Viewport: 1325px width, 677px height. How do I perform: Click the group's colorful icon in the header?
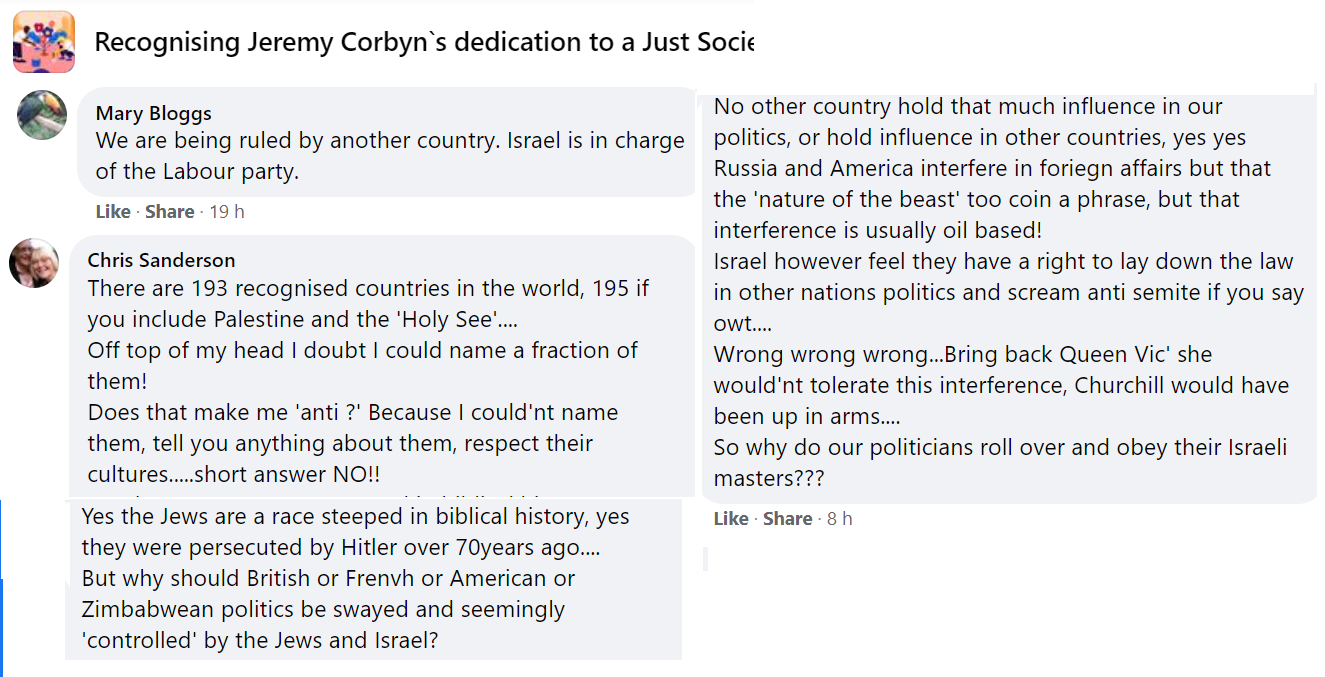pos(44,42)
